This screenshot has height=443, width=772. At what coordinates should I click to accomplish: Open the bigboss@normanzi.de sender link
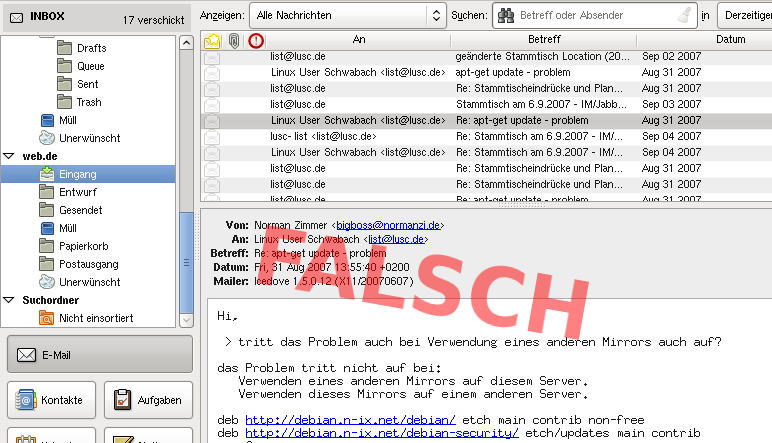(x=388, y=226)
